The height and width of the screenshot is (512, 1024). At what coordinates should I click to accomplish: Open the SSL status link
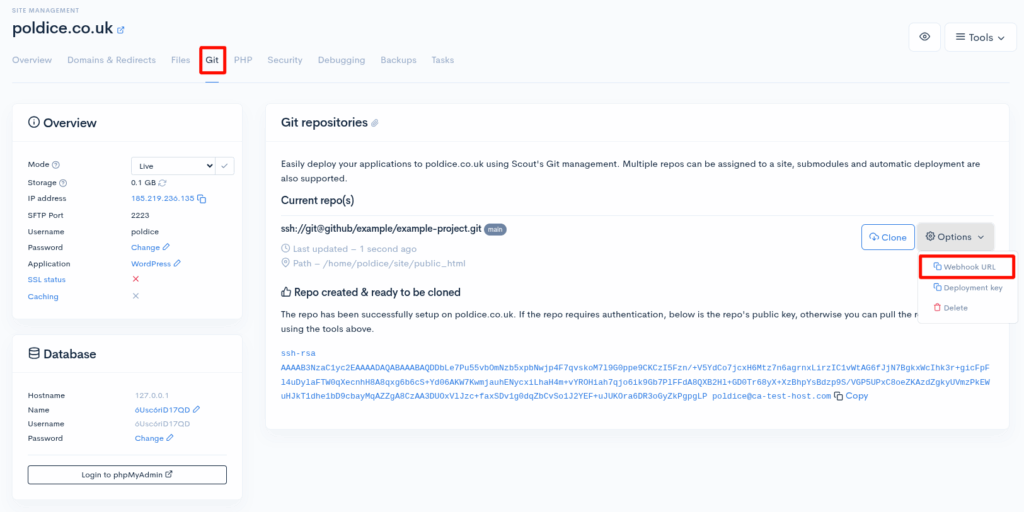(47, 279)
